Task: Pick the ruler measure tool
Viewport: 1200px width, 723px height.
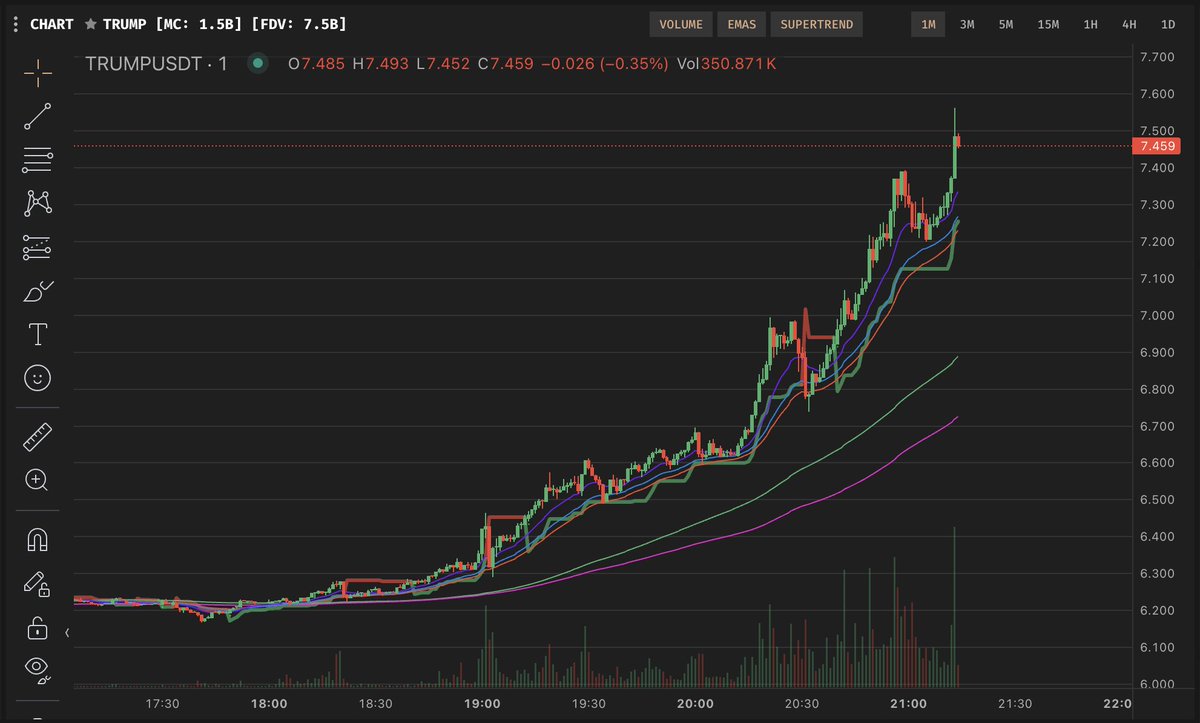Action: 38,436
